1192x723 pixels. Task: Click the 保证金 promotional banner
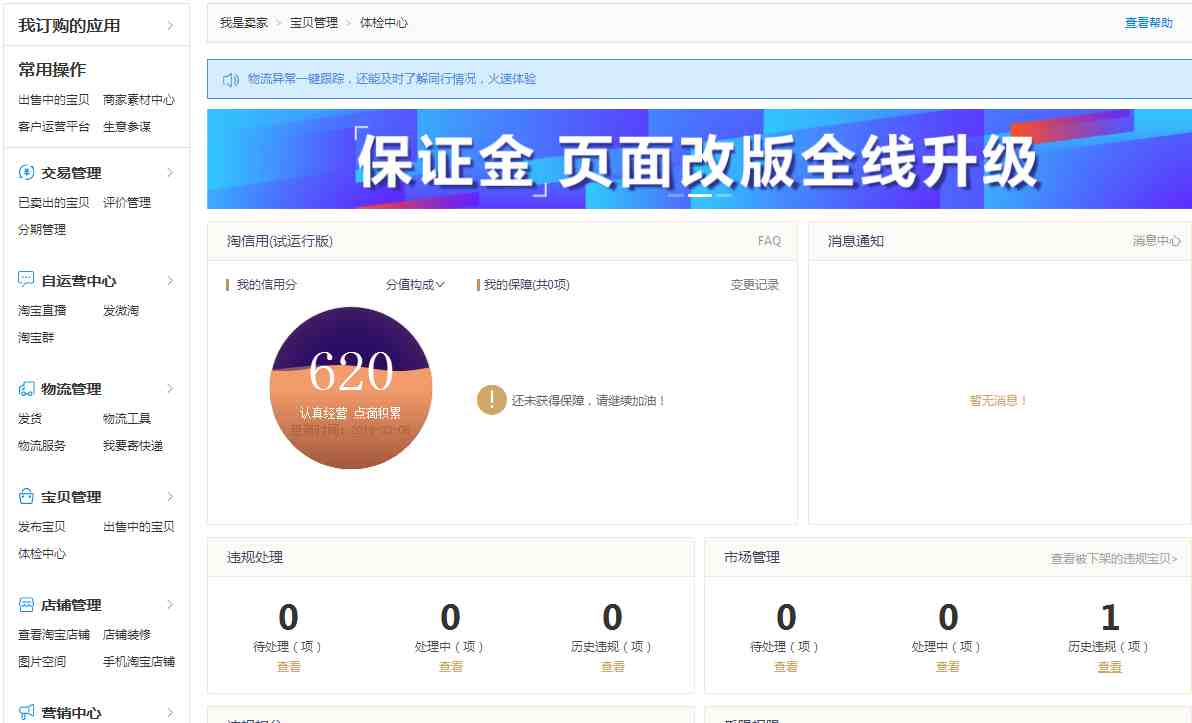pos(699,159)
